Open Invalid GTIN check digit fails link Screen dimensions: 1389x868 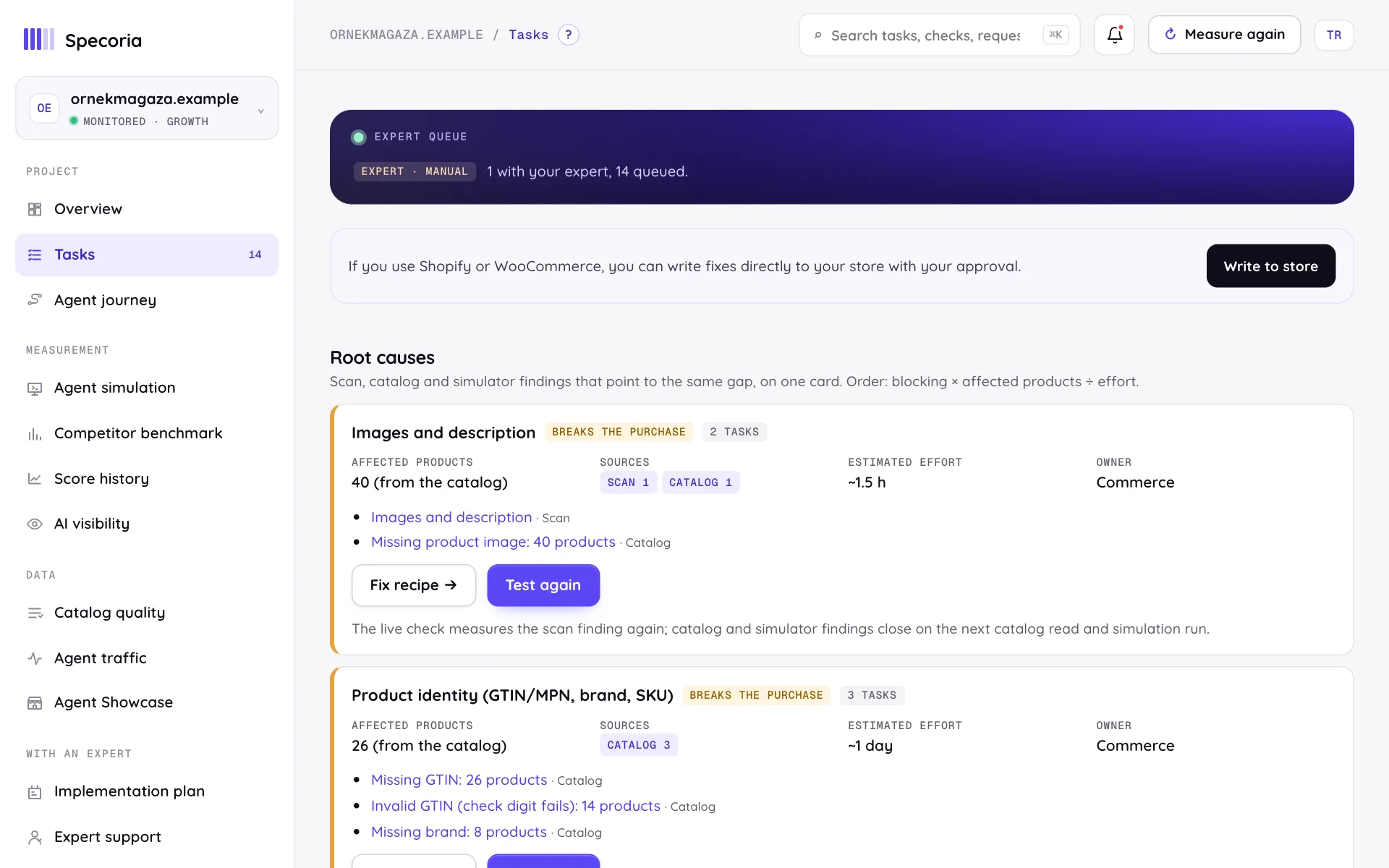(516, 806)
